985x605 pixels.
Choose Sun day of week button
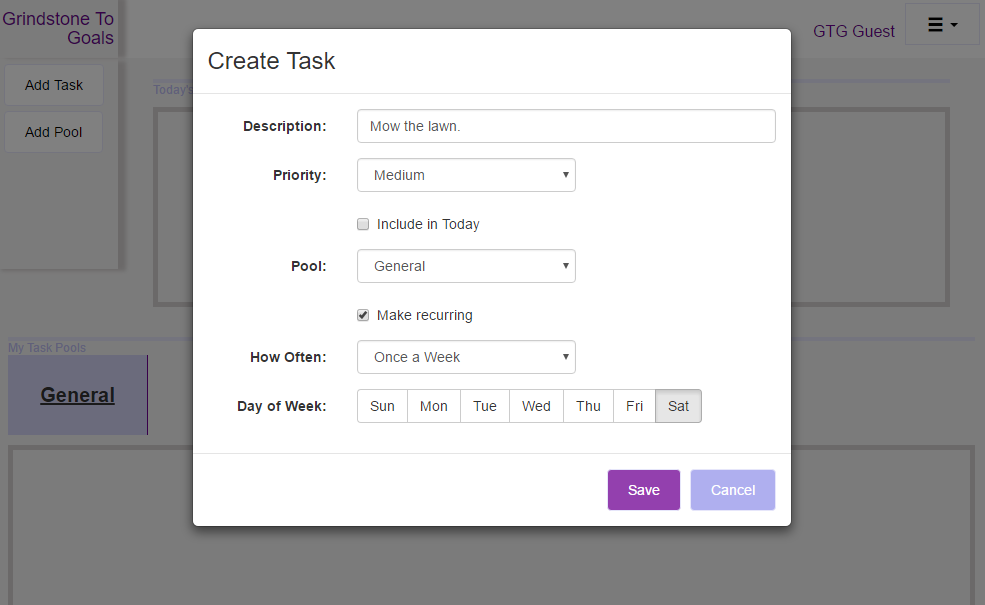[382, 406]
